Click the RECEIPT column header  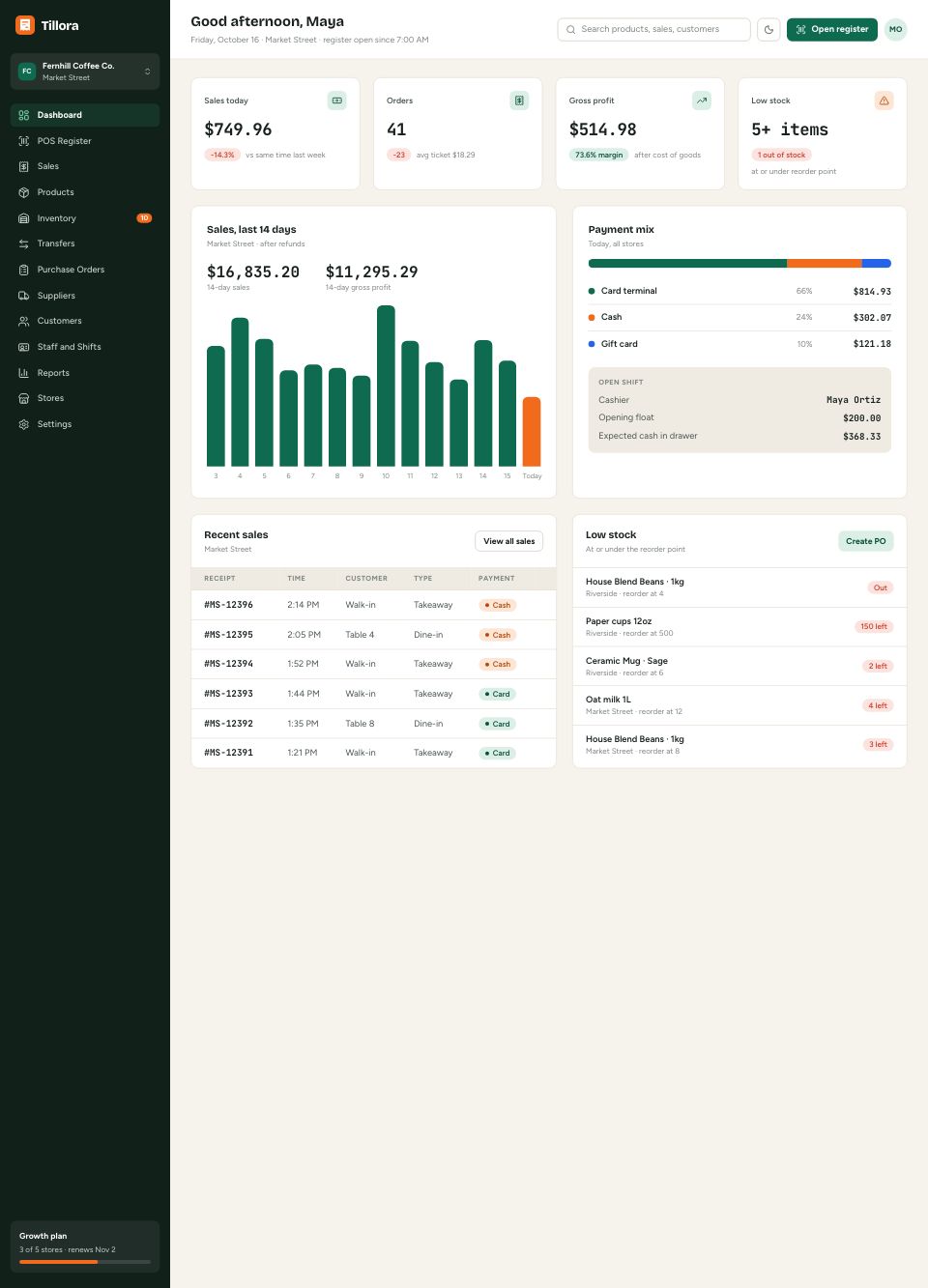219,579
